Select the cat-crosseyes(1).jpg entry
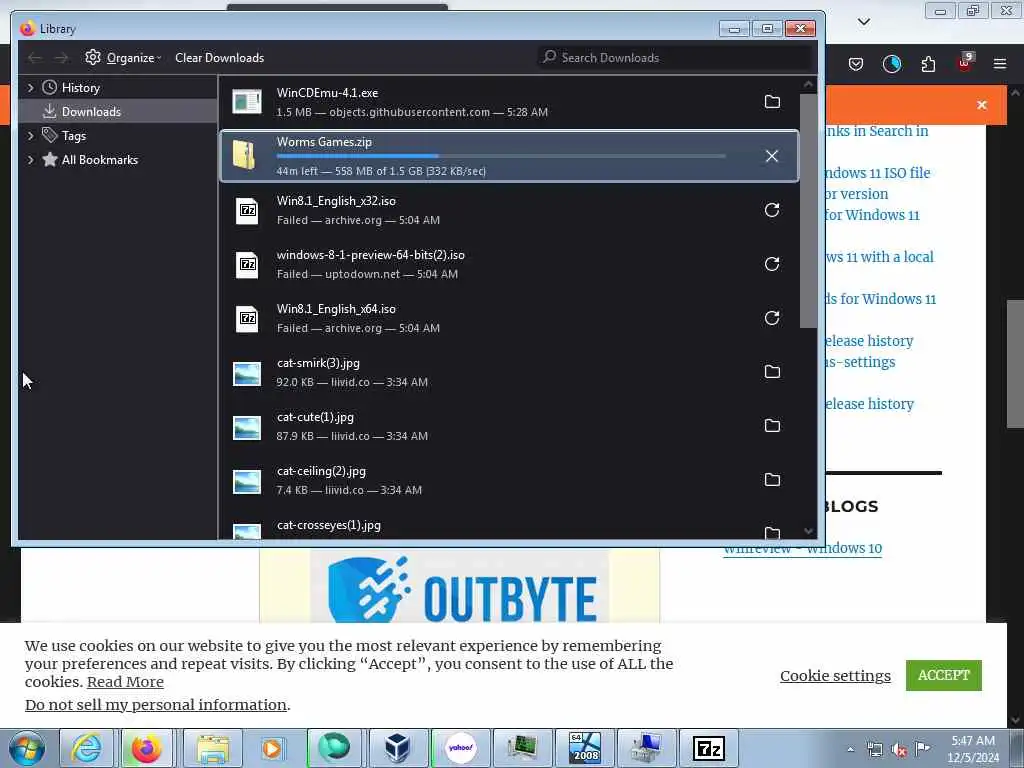 pyautogui.click(x=509, y=528)
